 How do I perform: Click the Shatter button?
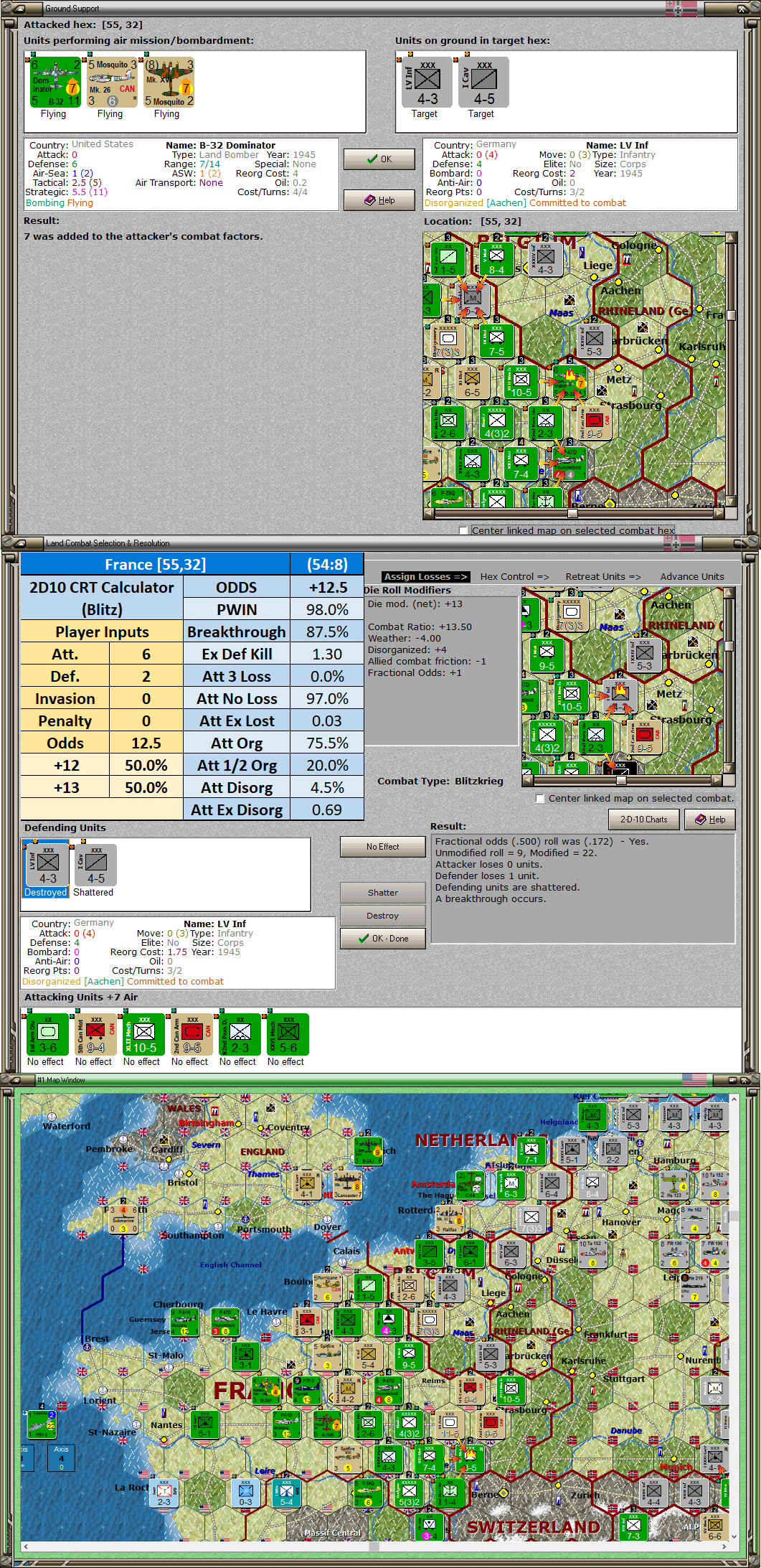click(382, 893)
